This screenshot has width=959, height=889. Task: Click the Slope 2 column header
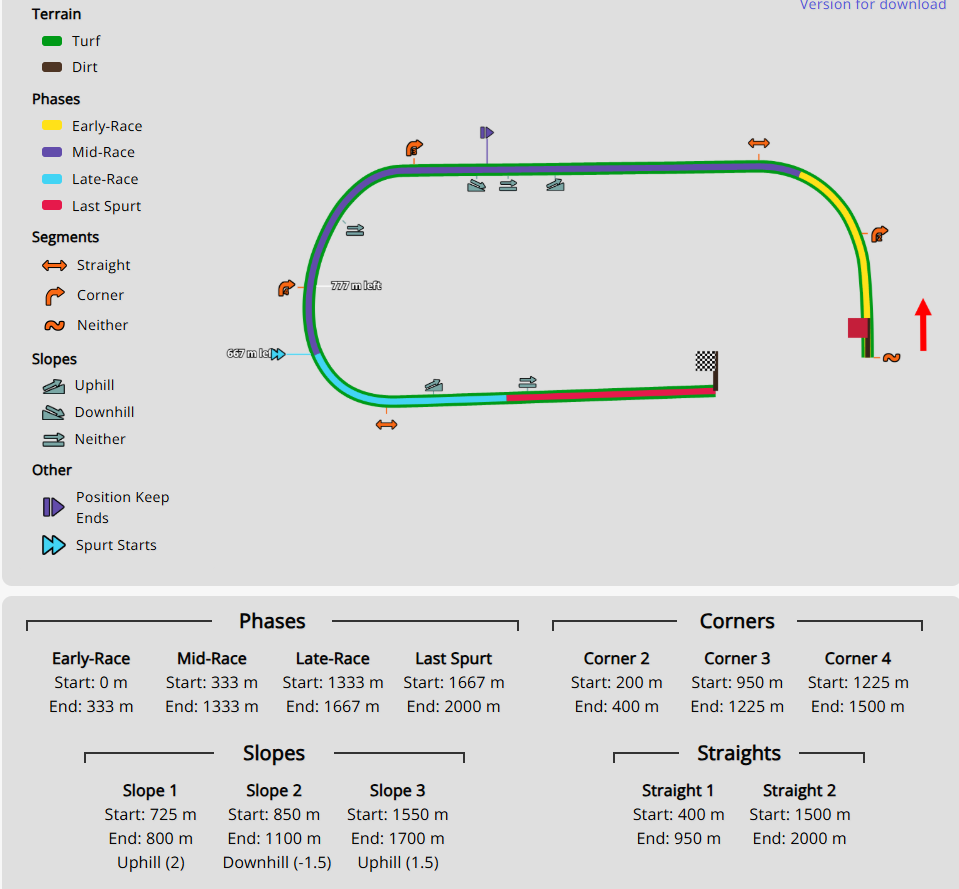(274, 791)
